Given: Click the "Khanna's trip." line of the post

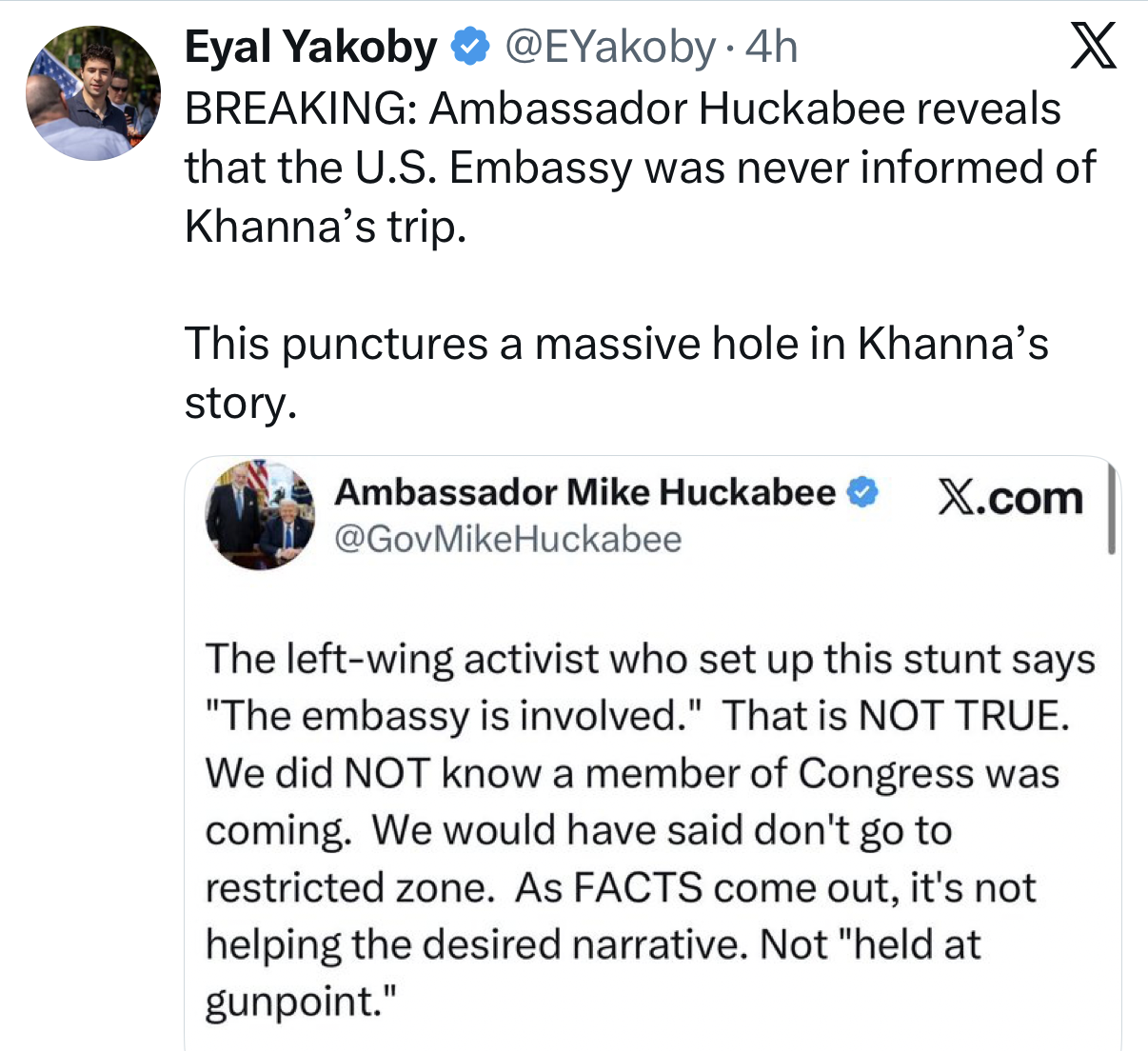Looking at the screenshot, I should (x=326, y=226).
